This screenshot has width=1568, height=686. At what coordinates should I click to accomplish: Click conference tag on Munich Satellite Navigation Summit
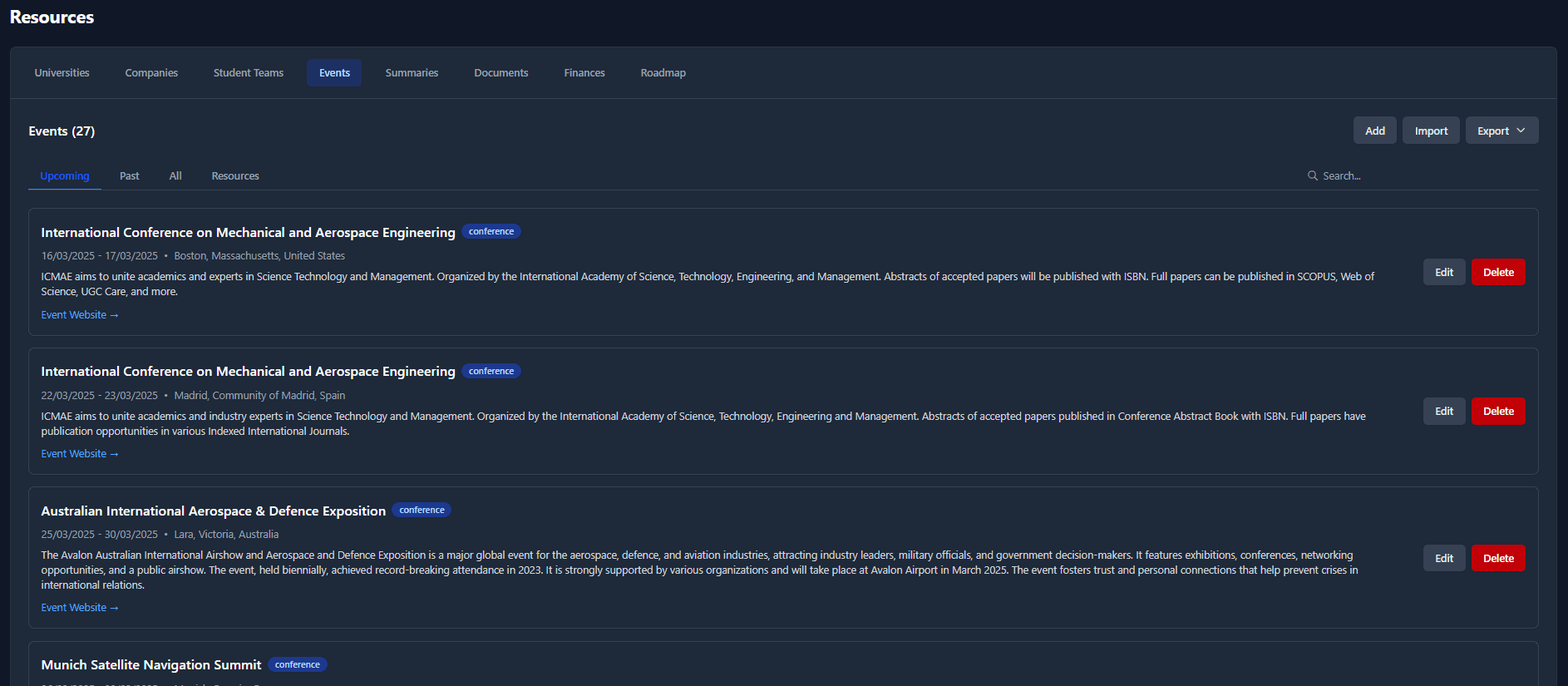point(297,664)
